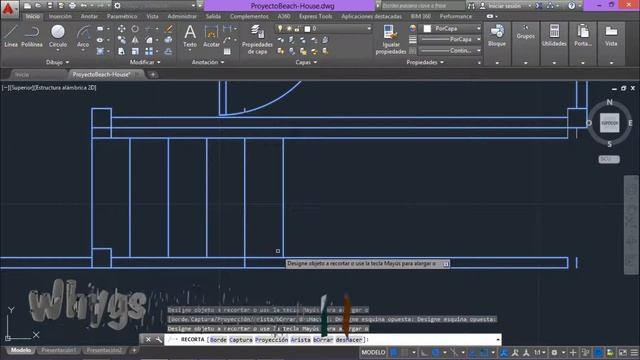Click the Help question mark icon
This screenshot has height=360, width=640.
pyautogui.click(x=571, y=6)
